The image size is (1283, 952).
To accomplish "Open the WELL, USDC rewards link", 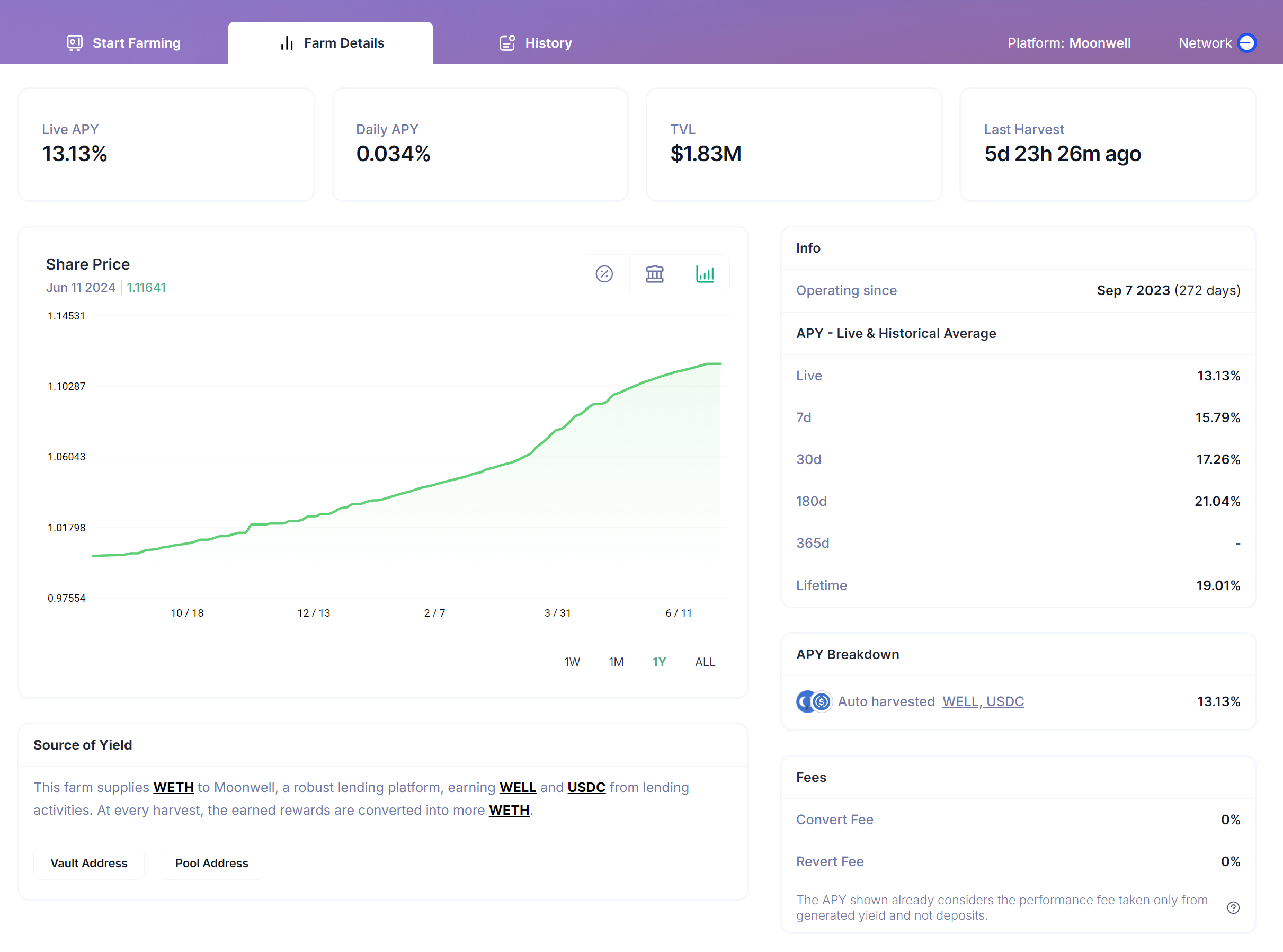I will [983, 701].
